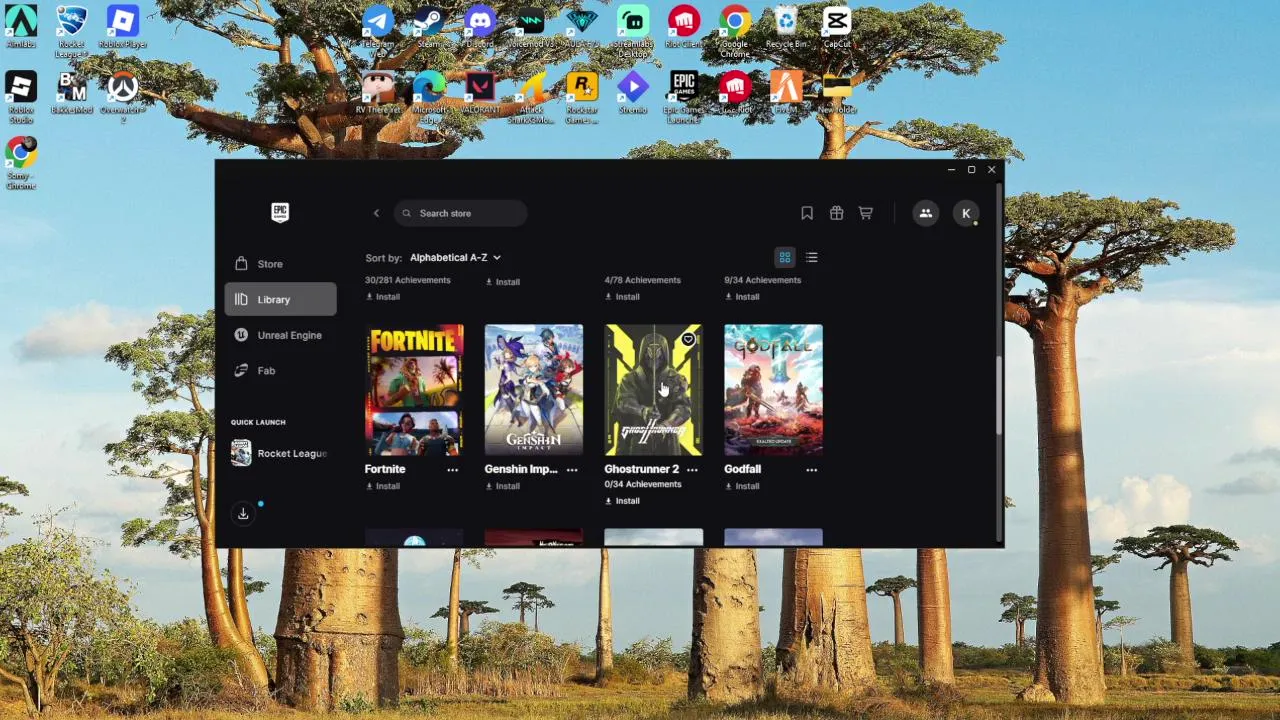The width and height of the screenshot is (1280, 720).
Task: Open the wishlist bookmark icon
Action: pos(807,213)
